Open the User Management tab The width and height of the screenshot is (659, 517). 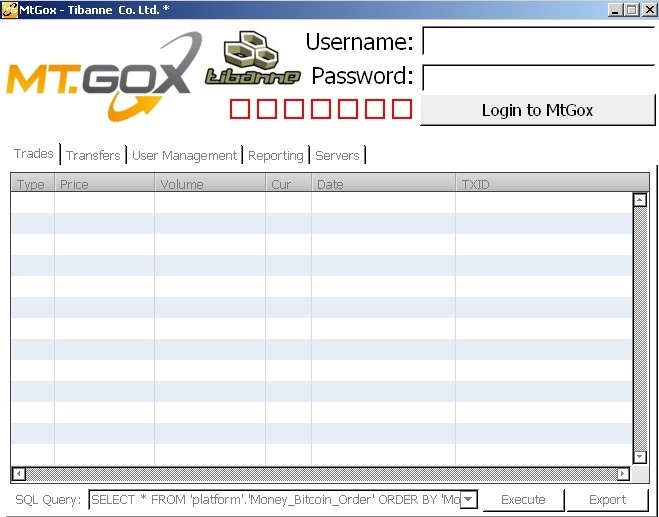click(x=185, y=156)
